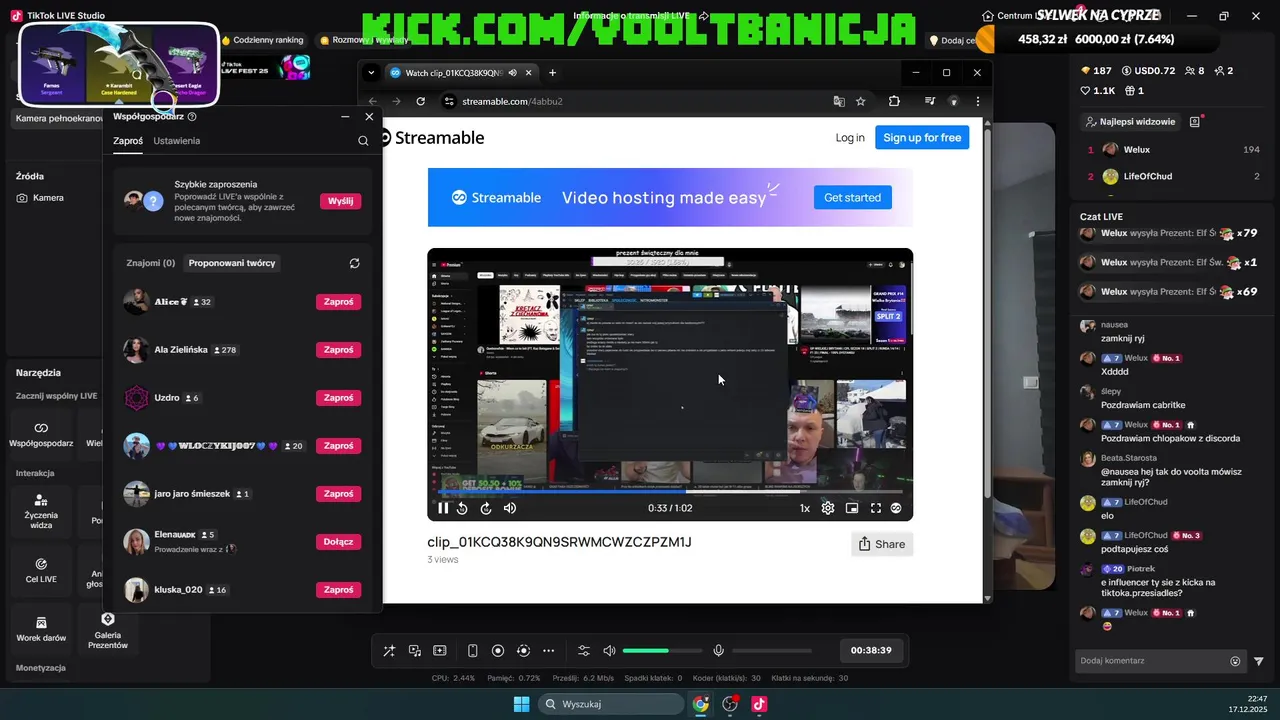Open the browser three-dot menu
This screenshot has width=1280, height=720.
pyautogui.click(x=978, y=101)
